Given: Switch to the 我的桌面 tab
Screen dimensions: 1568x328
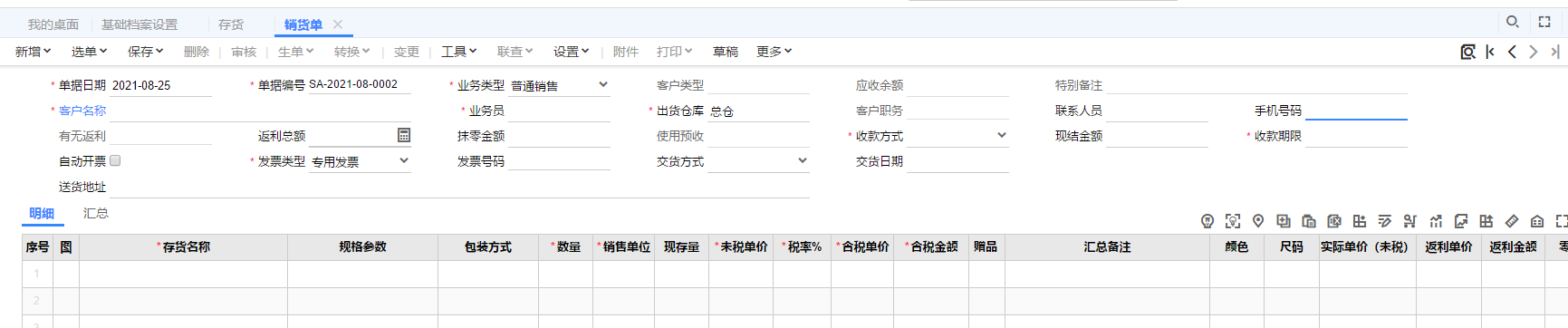Looking at the screenshot, I should (x=53, y=24).
